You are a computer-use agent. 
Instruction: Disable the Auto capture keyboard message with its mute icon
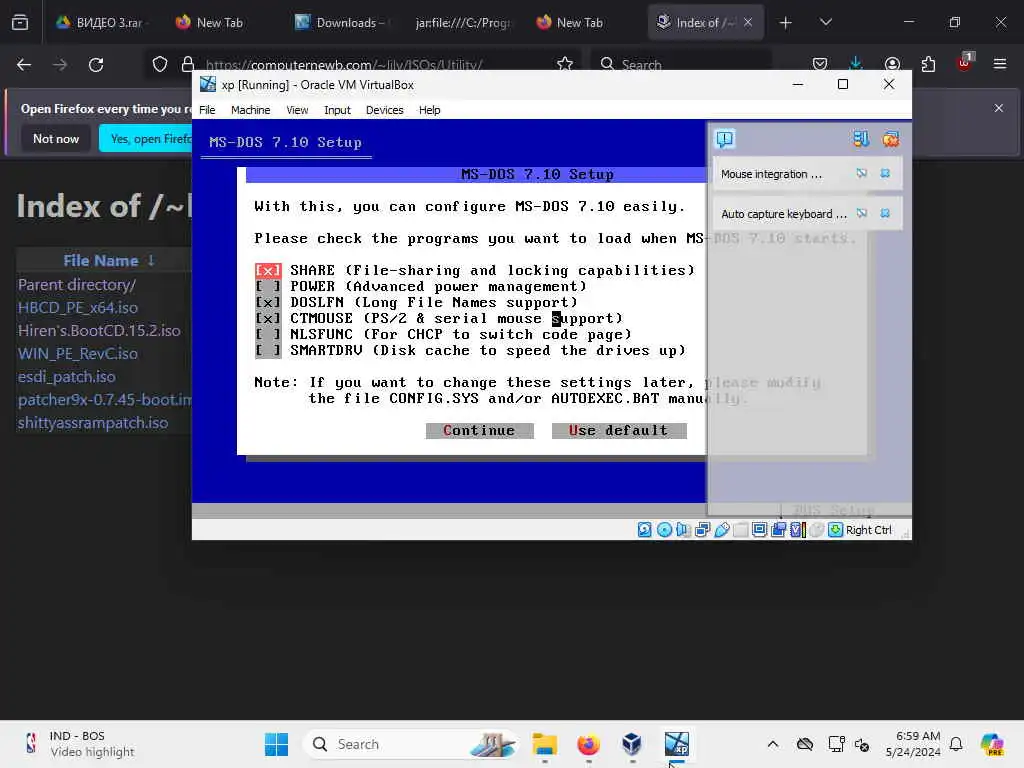pos(862,213)
